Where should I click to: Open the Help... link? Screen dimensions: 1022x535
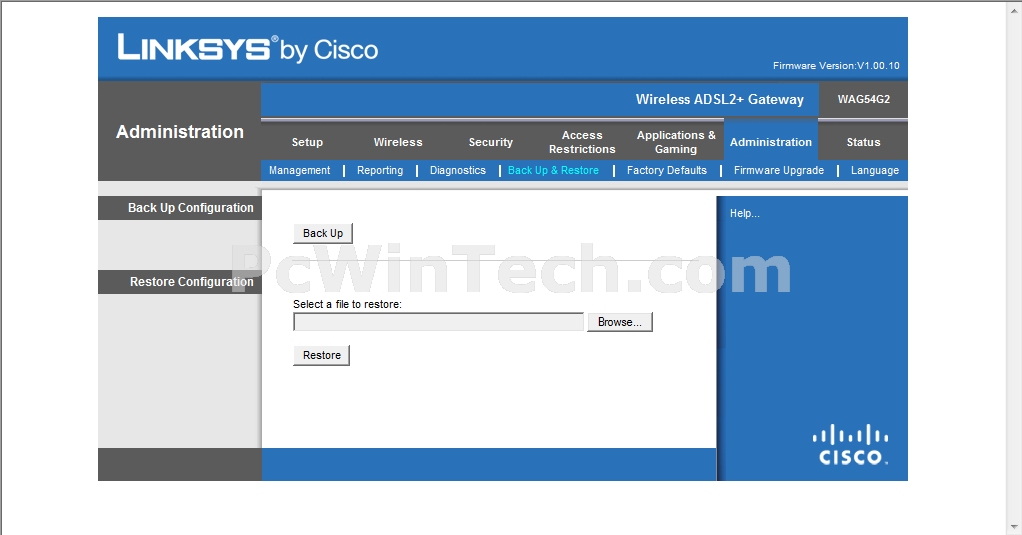pyautogui.click(x=744, y=213)
